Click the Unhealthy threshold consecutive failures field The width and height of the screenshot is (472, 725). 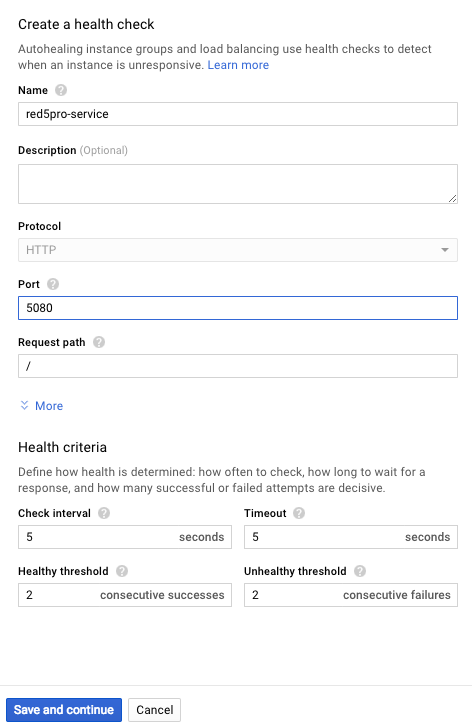pos(351,595)
